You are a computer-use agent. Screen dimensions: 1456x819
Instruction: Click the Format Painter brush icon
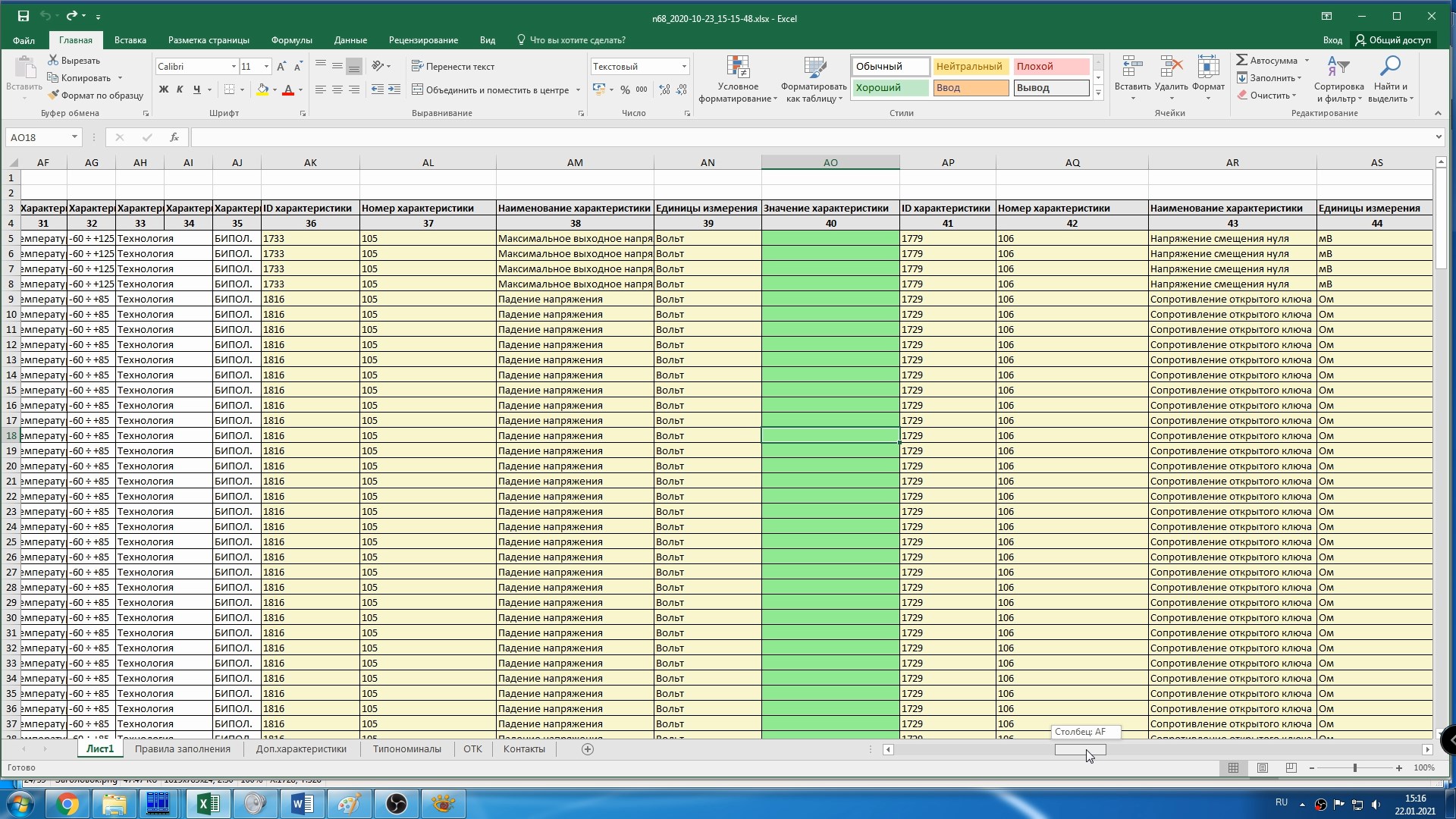[53, 96]
